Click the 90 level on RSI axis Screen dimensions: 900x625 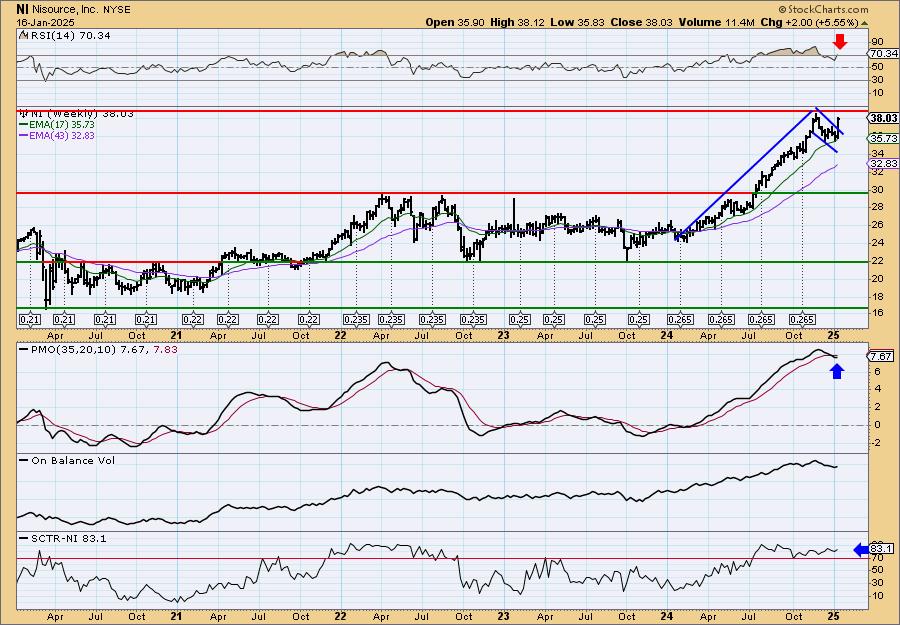[x=877, y=42]
